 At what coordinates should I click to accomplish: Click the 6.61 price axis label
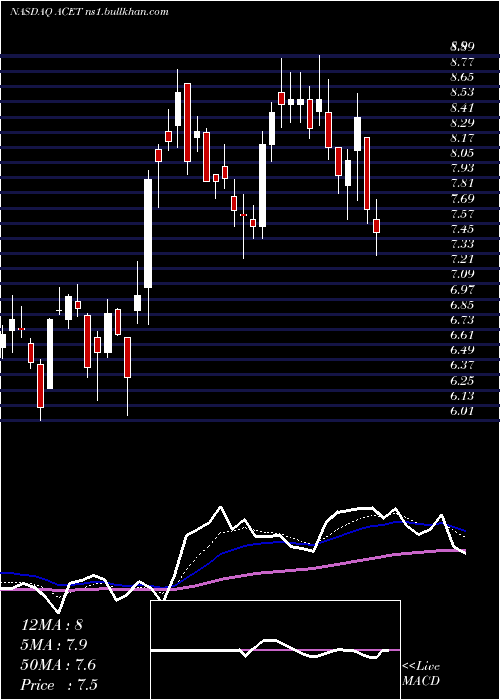tap(462, 335)
